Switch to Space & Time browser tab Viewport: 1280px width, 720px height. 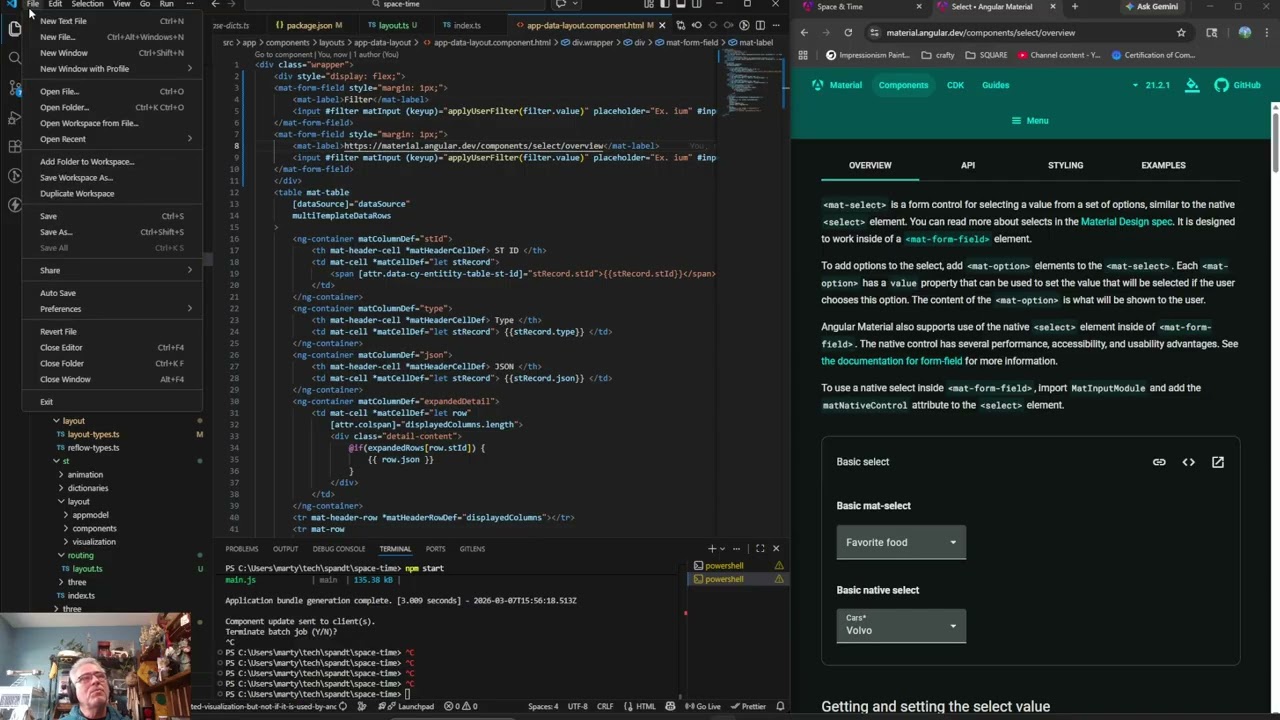(862, 7)
